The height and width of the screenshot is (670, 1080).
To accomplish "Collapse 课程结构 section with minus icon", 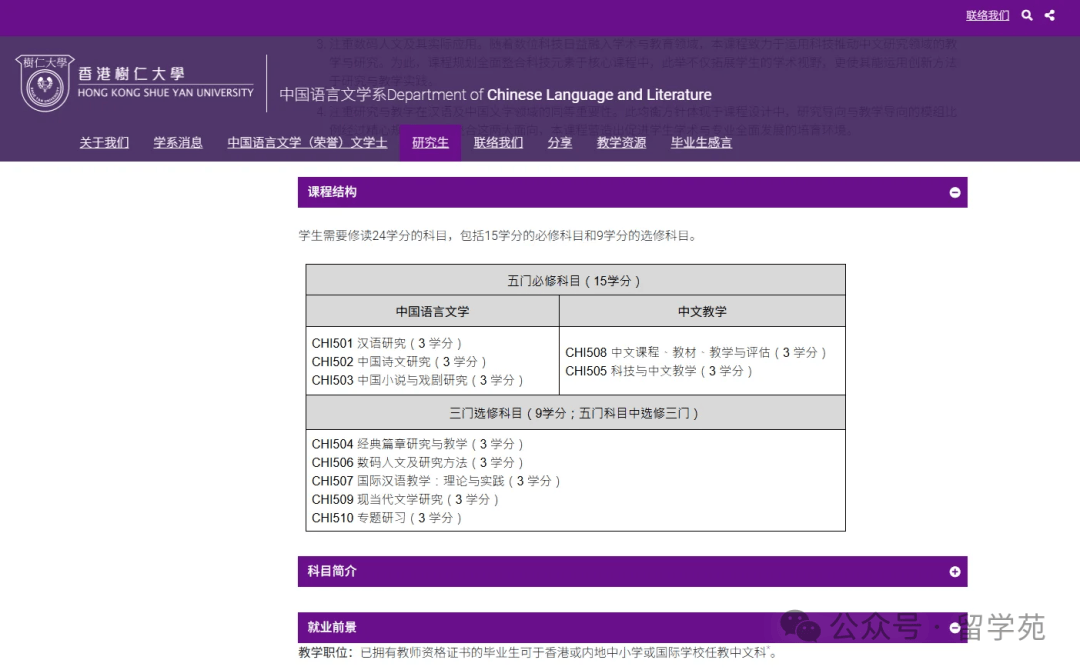I will (955, 192).
